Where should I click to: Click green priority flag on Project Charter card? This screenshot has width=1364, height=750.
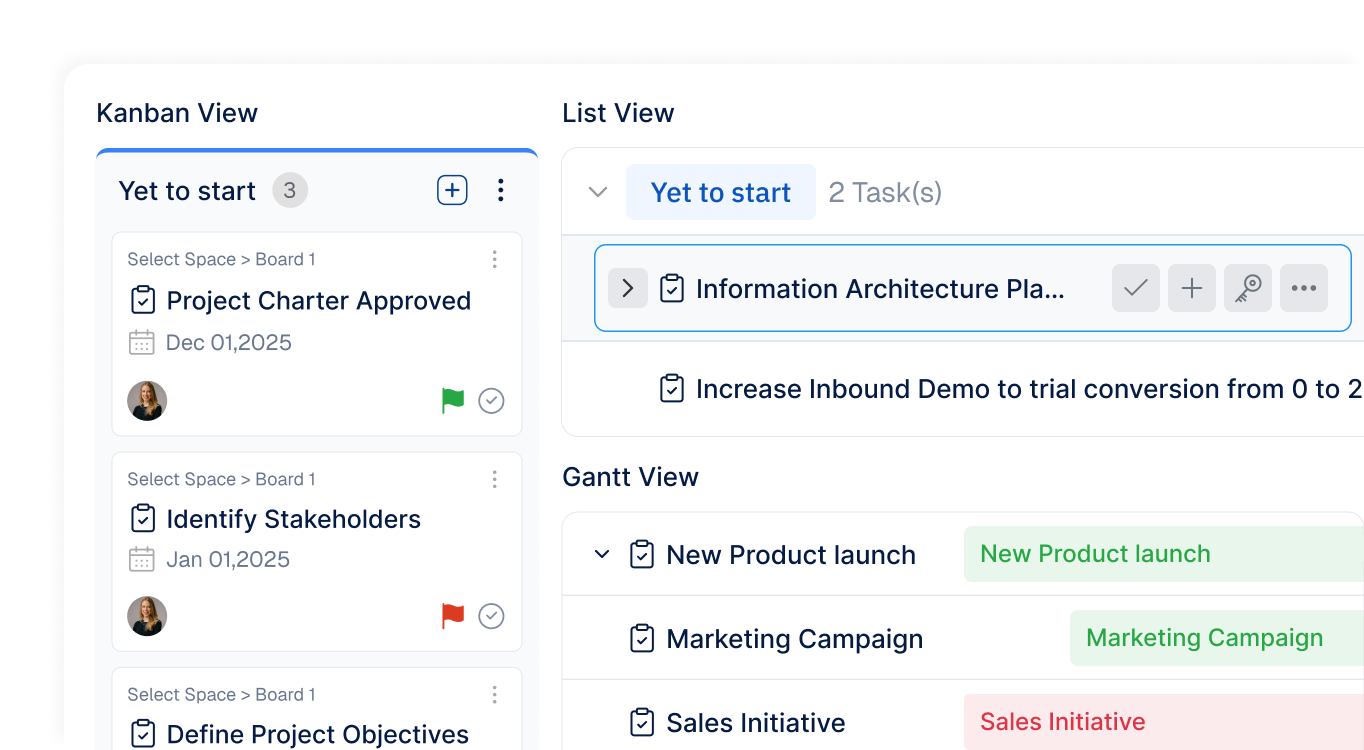[453, 401]
